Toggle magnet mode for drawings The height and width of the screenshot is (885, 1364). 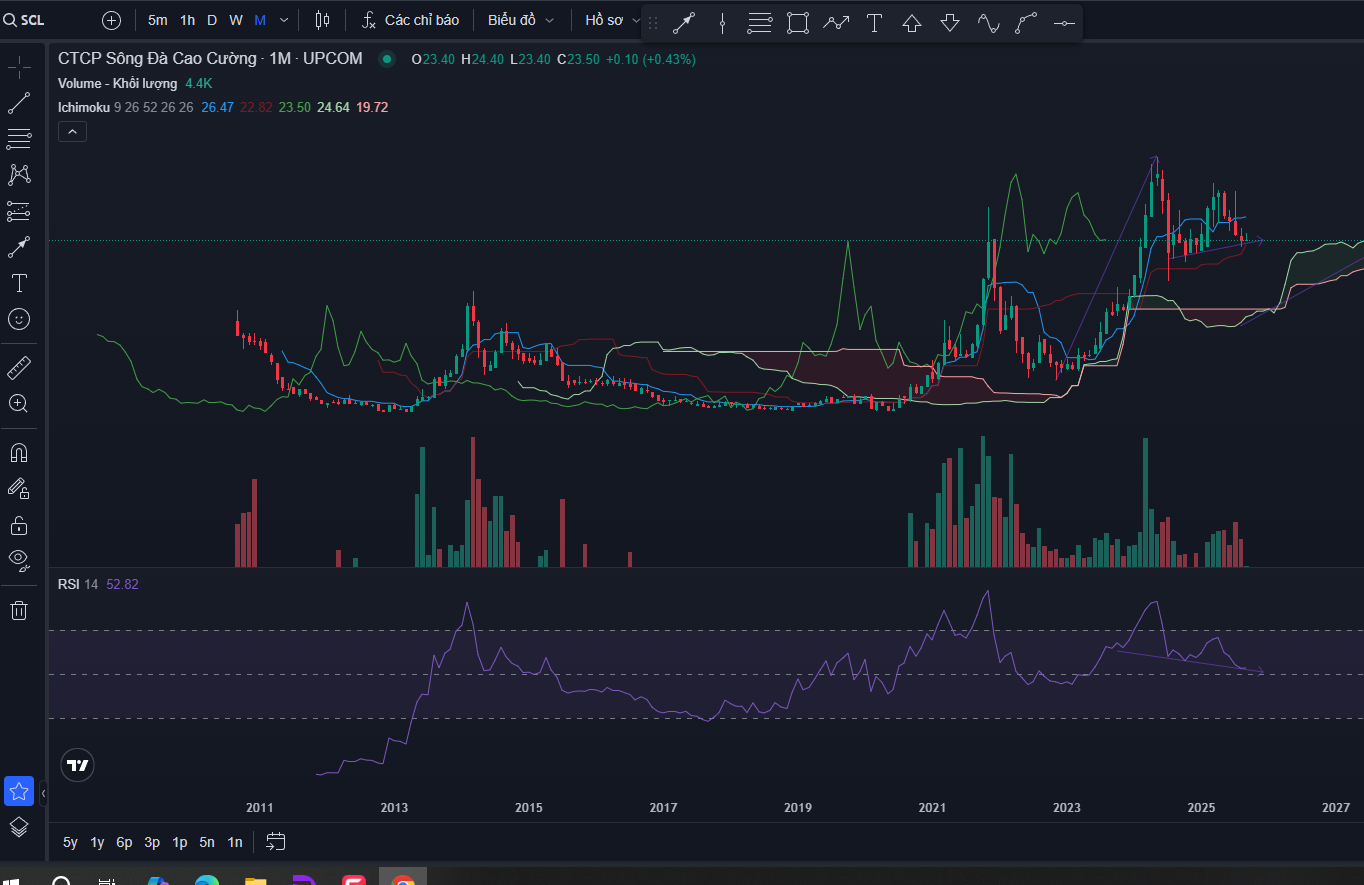pyautogui.click(x=19, y=452)
